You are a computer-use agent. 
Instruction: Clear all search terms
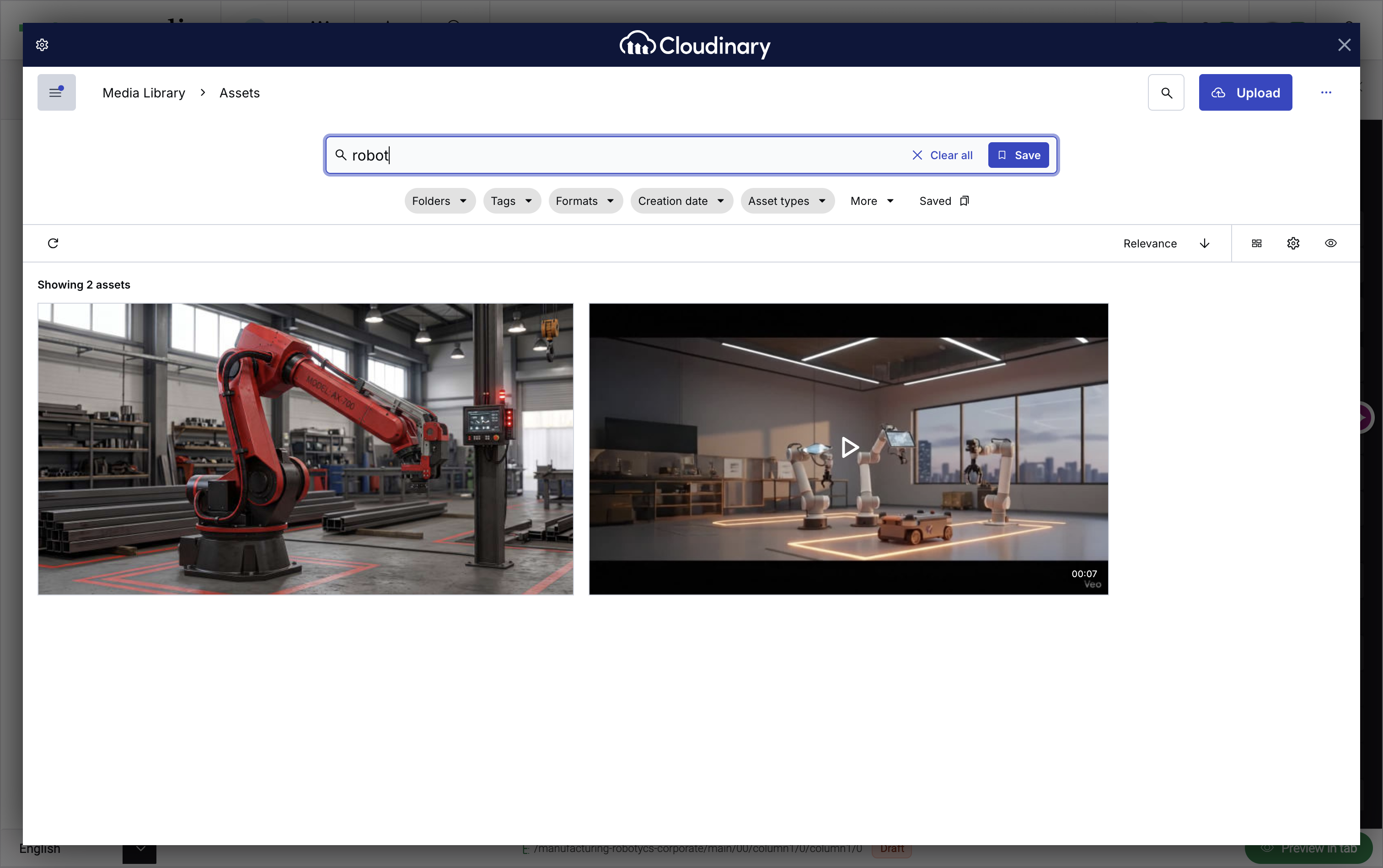[942, 155]
